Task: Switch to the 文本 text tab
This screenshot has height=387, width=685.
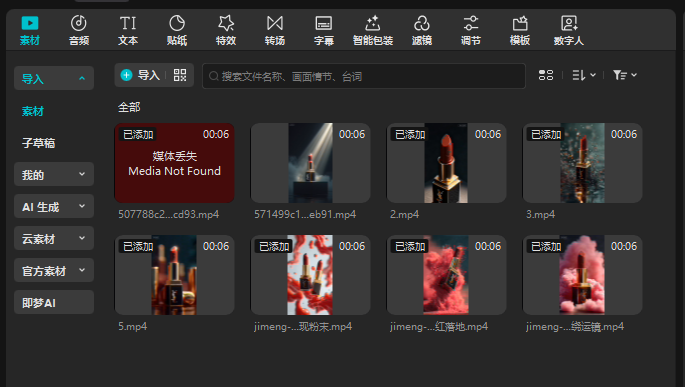Action: (x=128, y=30)
